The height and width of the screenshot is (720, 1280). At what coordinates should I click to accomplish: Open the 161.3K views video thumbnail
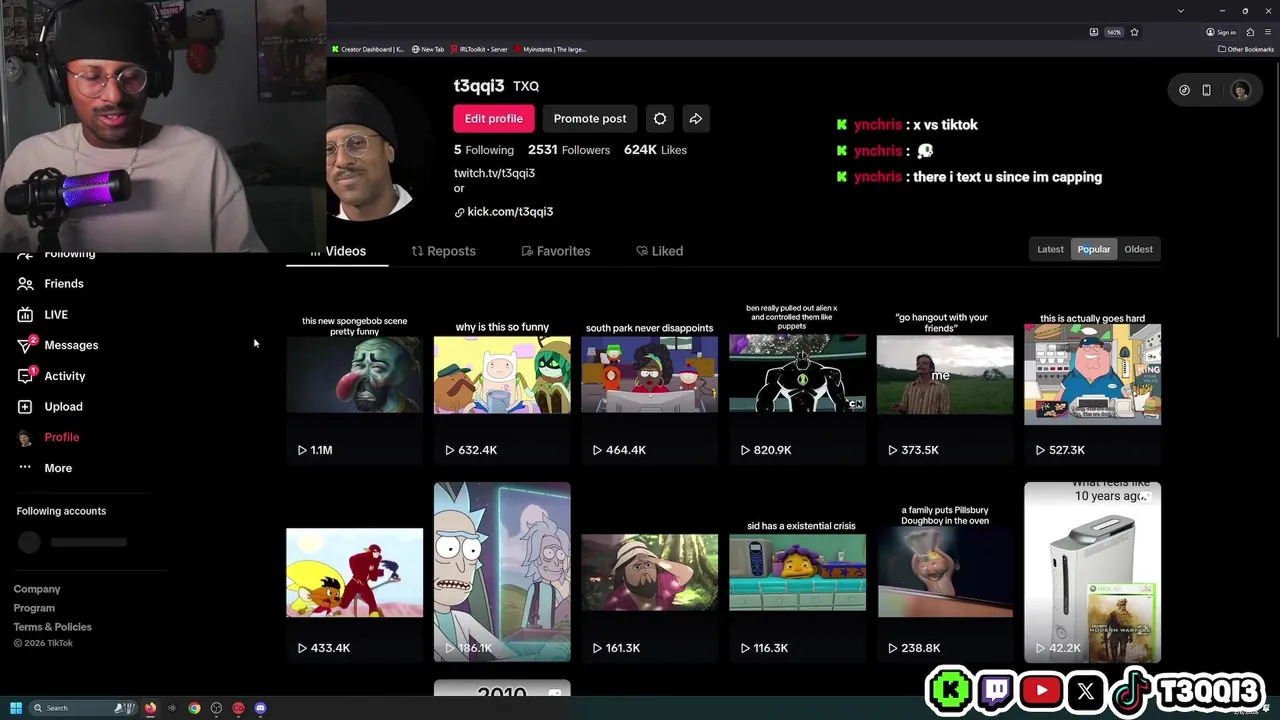[x=650, y=572]
